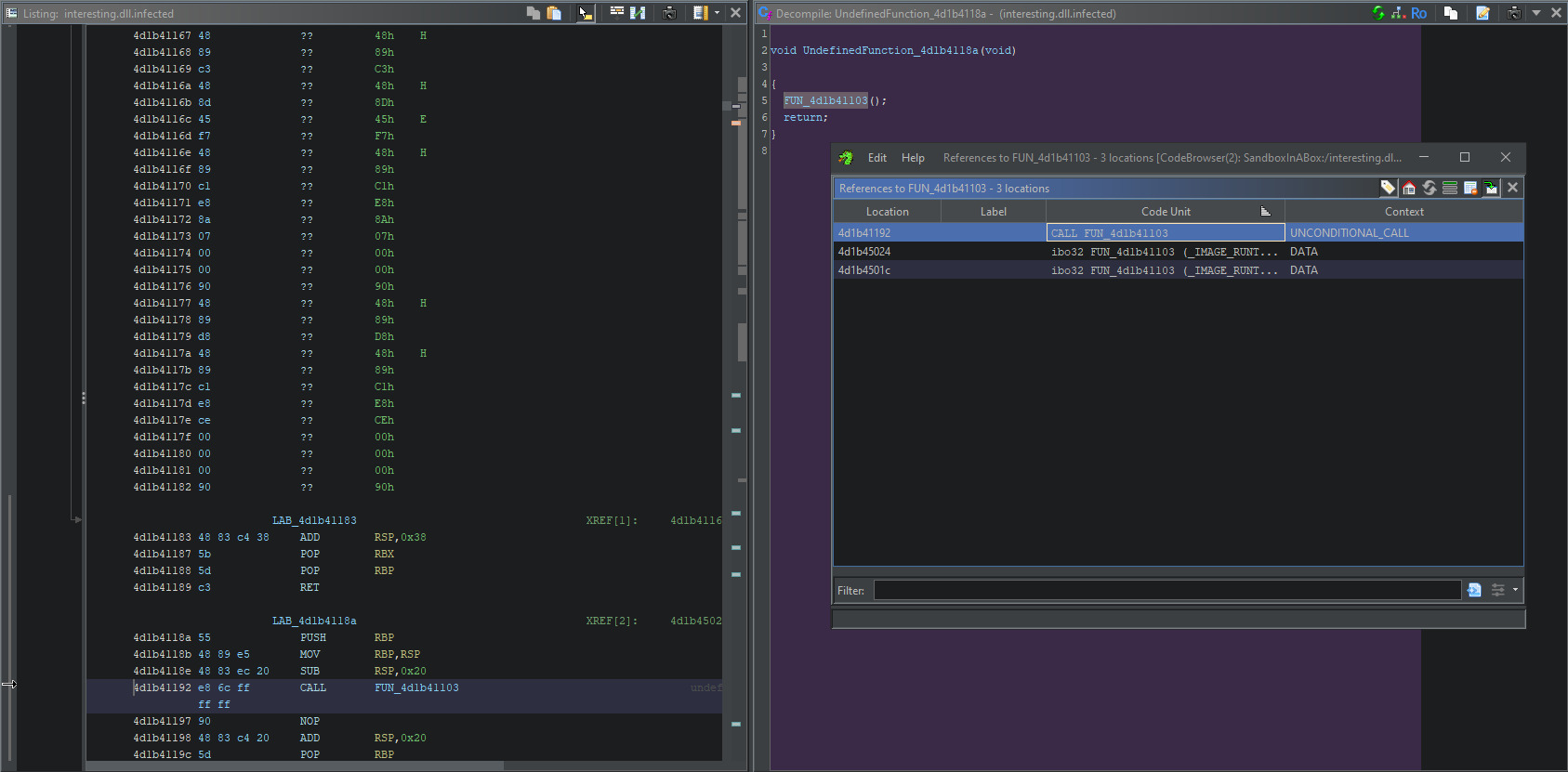1568x772 pixels.
Task: Click the NOP instruction at 4d1b41197
Action: 310,721
